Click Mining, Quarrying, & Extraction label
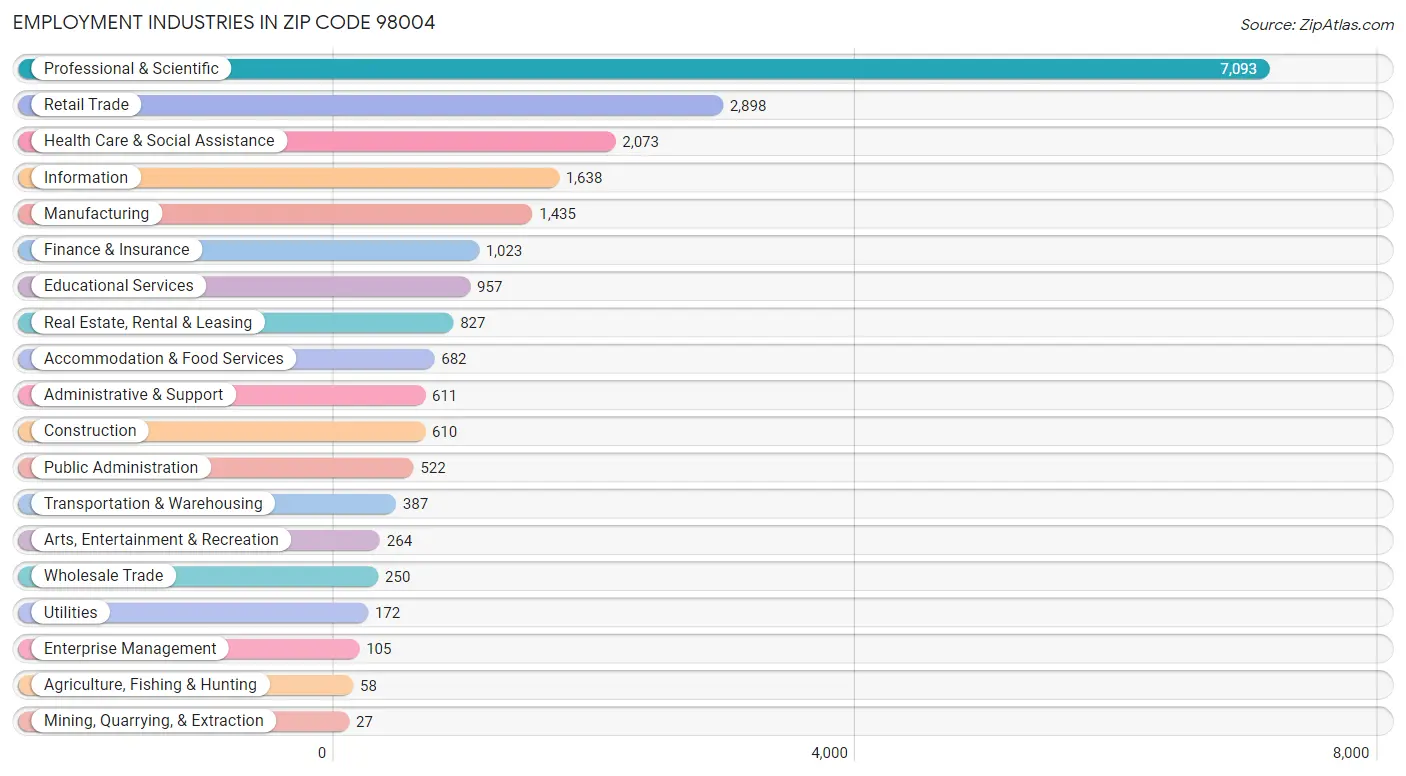The width and height of the screenshot is (1406, 776). [154, 721]
